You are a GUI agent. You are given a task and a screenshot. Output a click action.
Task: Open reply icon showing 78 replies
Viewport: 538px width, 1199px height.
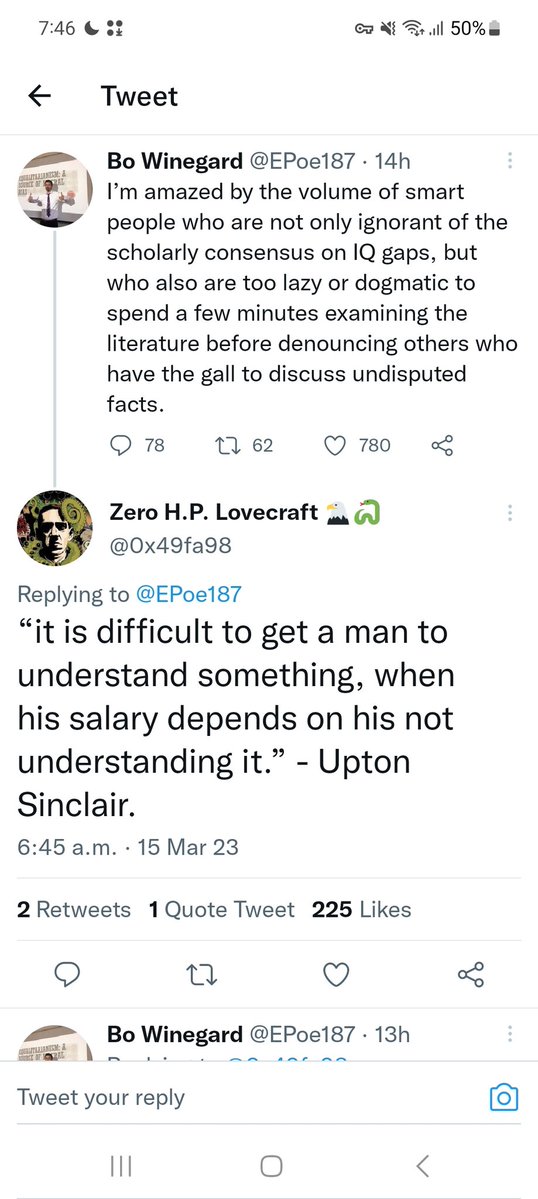(121, 445)
